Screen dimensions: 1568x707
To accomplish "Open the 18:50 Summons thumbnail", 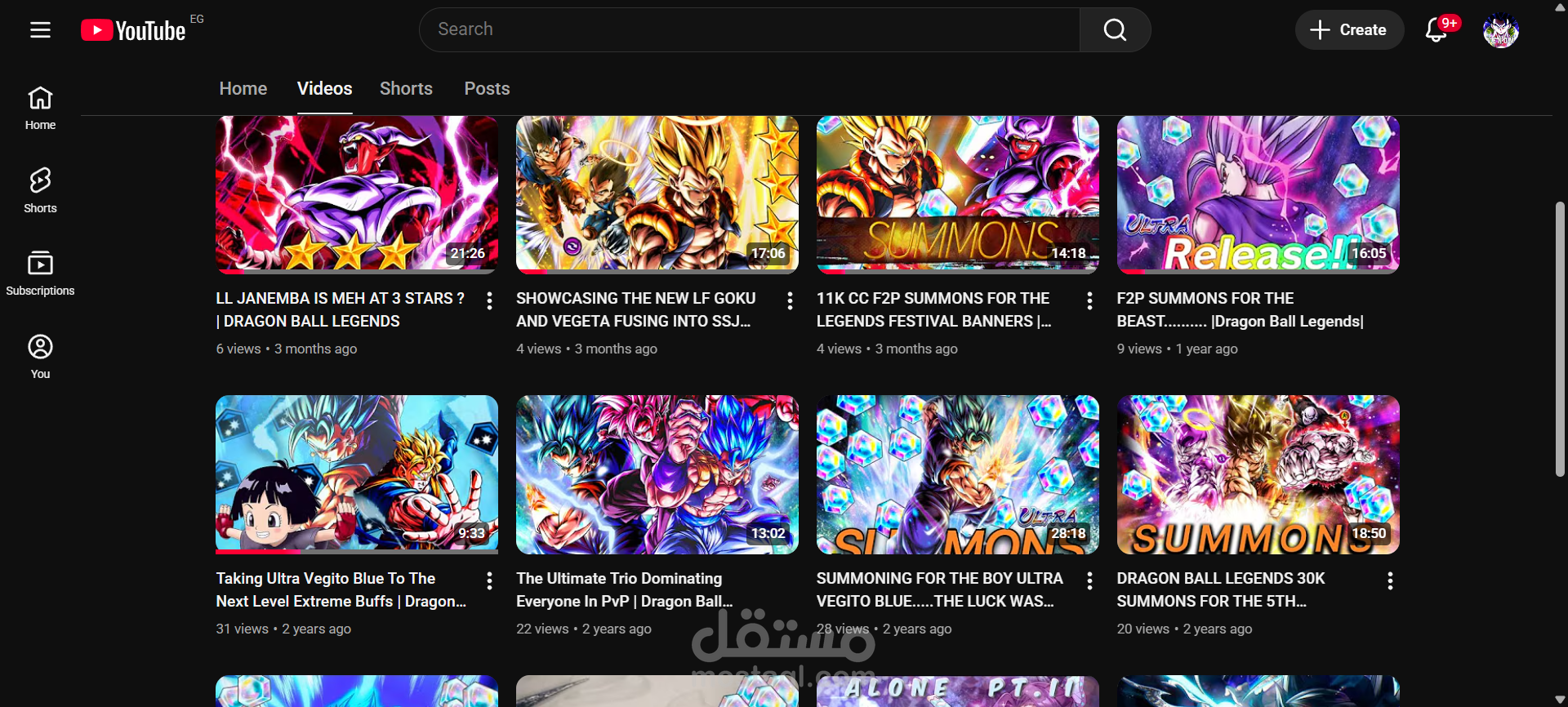I will pos(1258,474).
